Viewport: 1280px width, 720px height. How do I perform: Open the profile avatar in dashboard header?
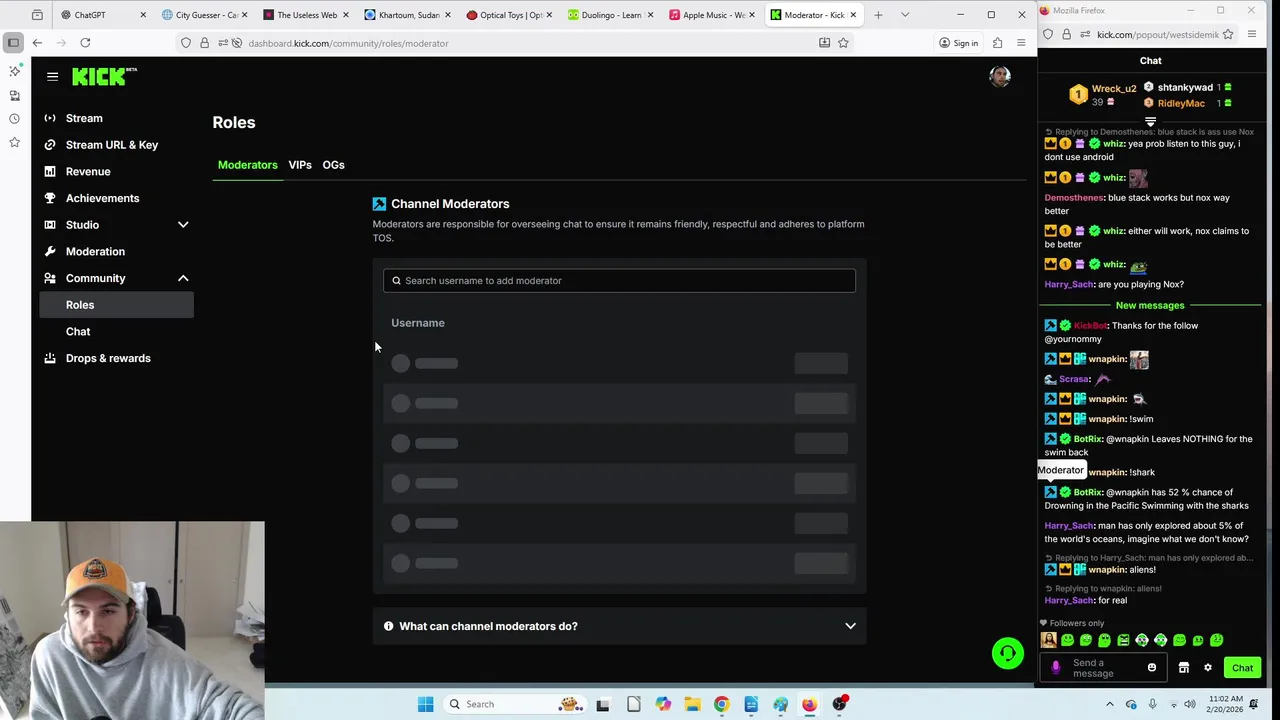point(999,77)
